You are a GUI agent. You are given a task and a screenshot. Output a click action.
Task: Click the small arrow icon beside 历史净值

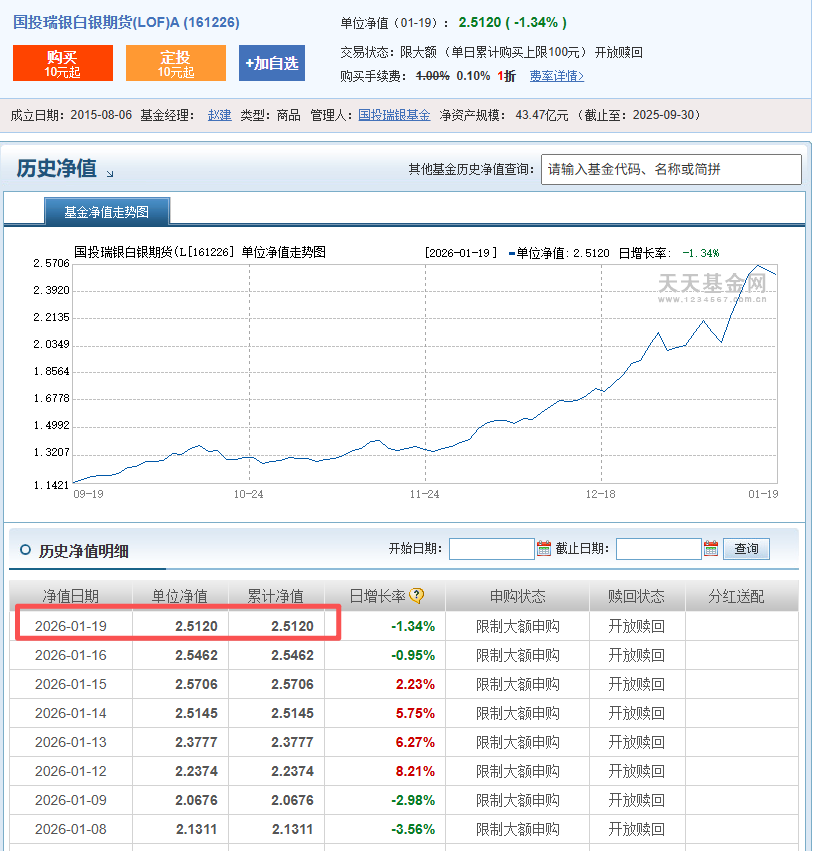tap(110, 174)
